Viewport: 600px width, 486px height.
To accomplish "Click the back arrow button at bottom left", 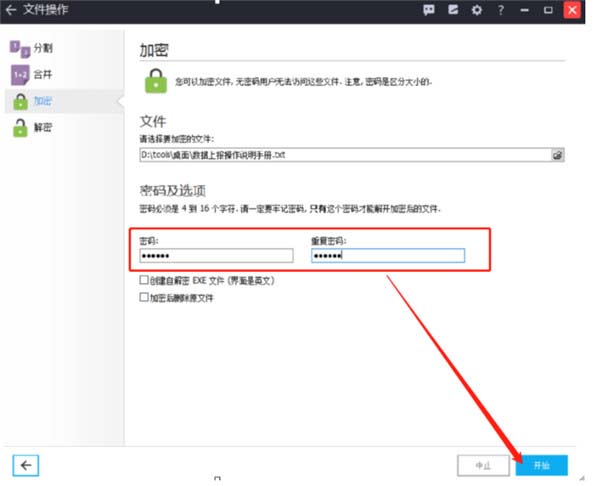I will [x=26, y=465].
